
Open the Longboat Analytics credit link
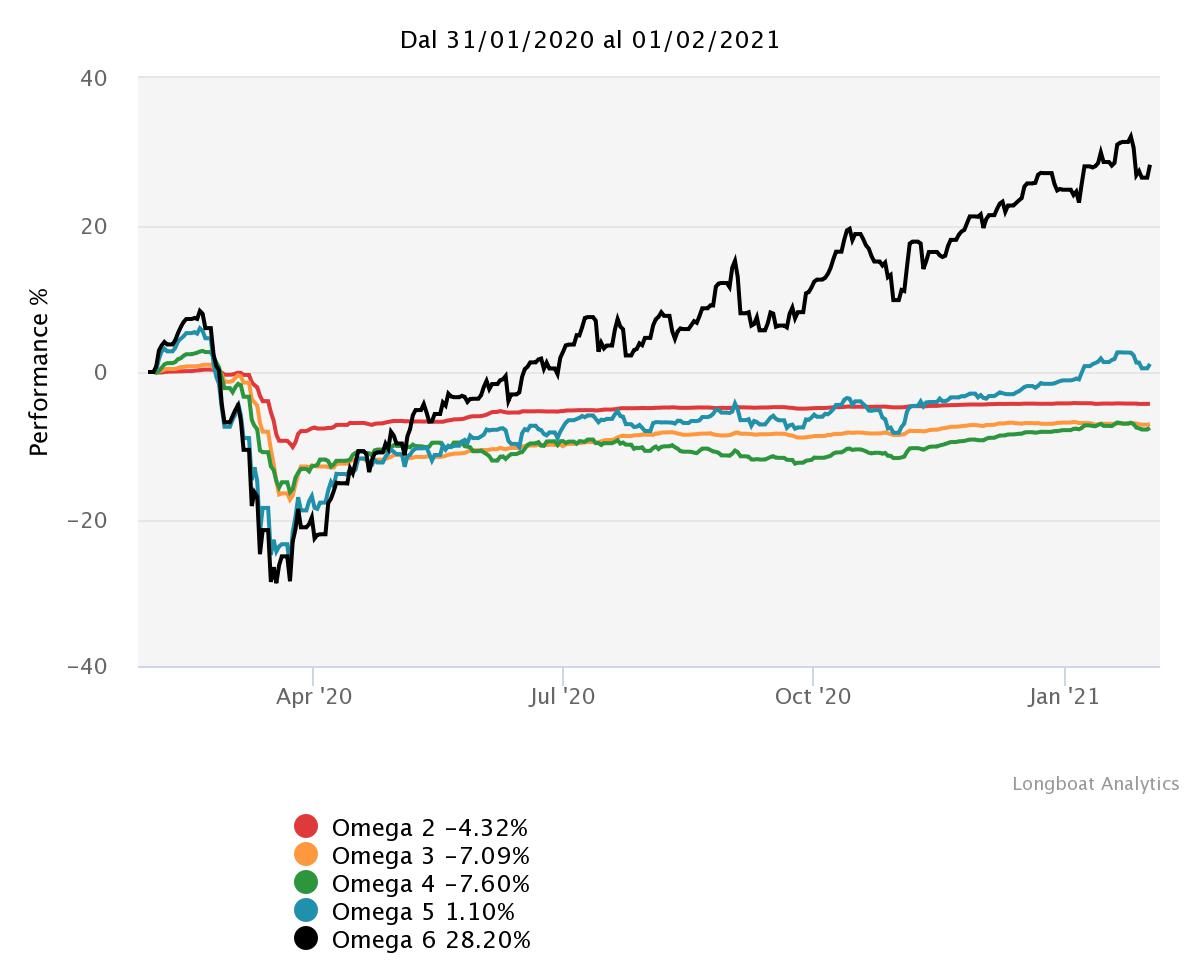pyautogui.click(x=1095, y=784)
